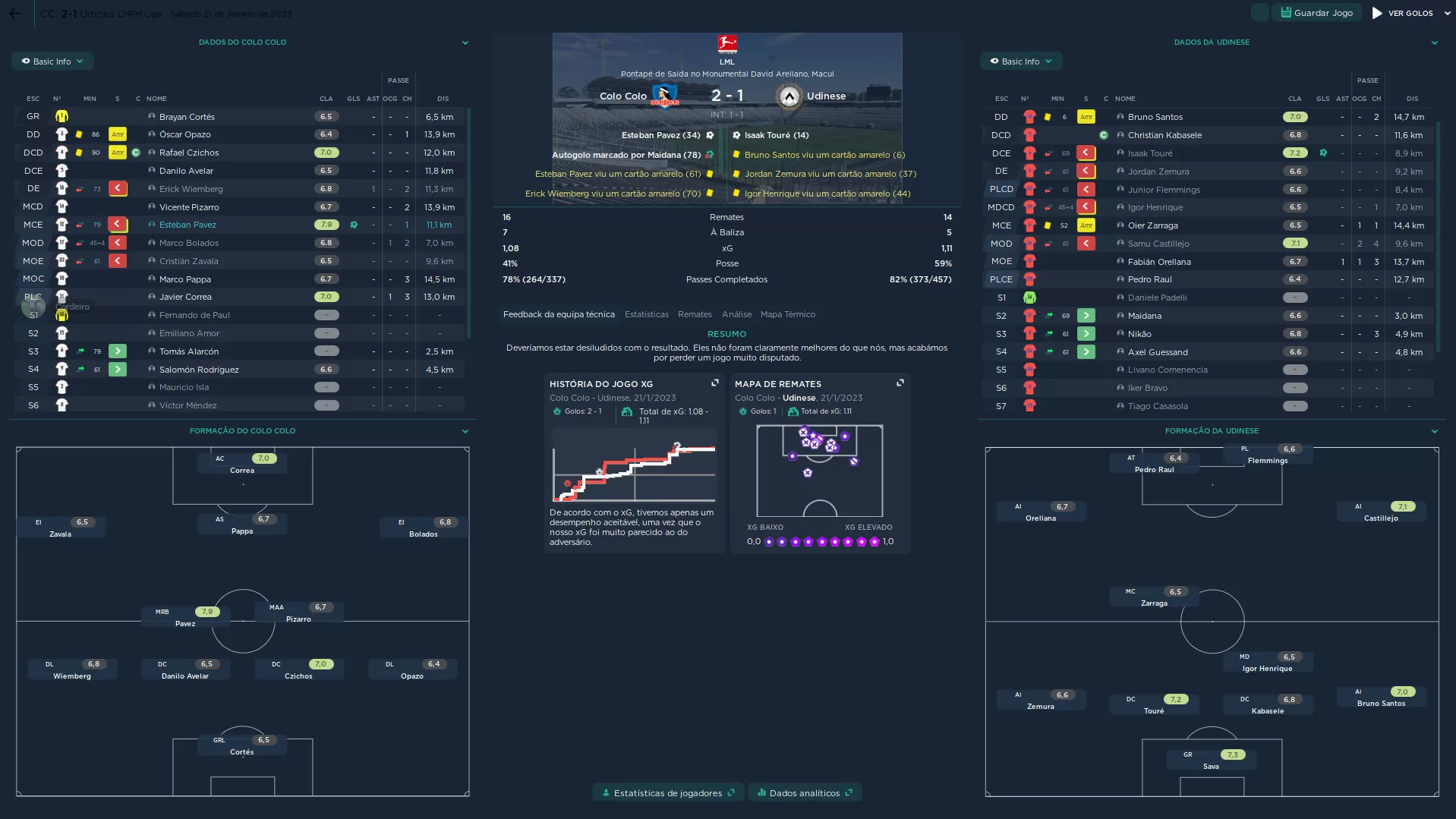Play match goals with VER GOLOS
1456x819 pixels.
click(x=1403, y=13)
